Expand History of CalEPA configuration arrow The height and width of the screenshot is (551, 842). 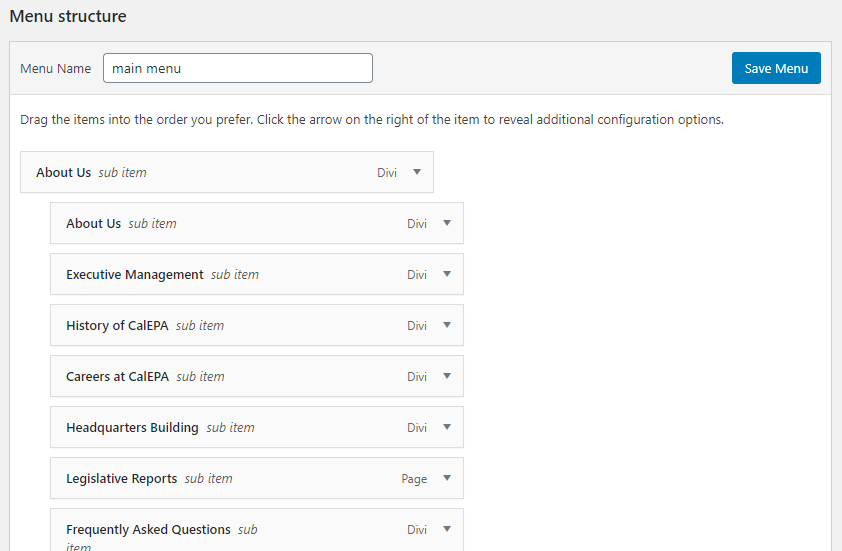[447, 325]
